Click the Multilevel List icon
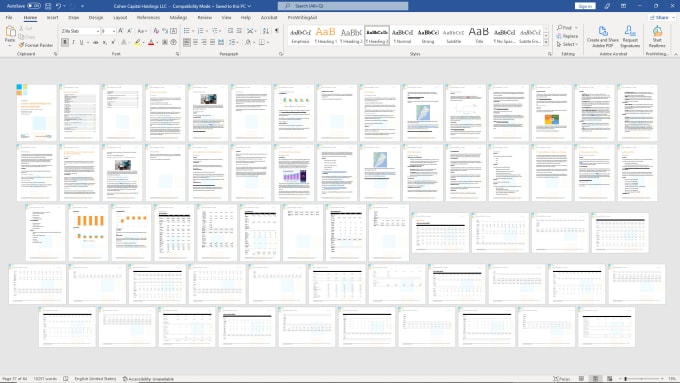This screenshot has width=680, height=383. click(x=215, y=31)
